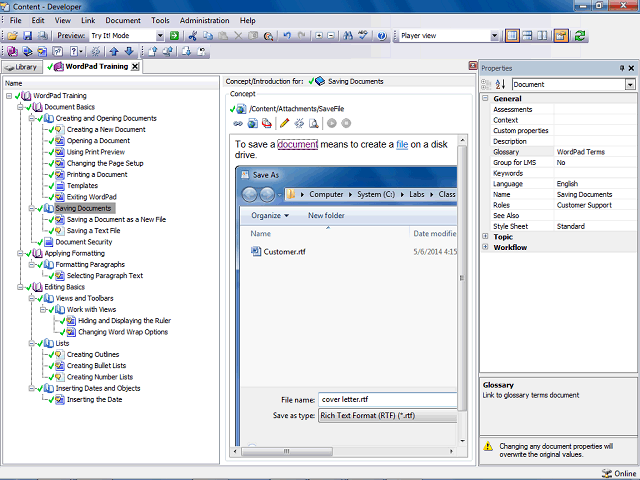
Task: Open the Player view dropdown
Action: coord(494,36)
